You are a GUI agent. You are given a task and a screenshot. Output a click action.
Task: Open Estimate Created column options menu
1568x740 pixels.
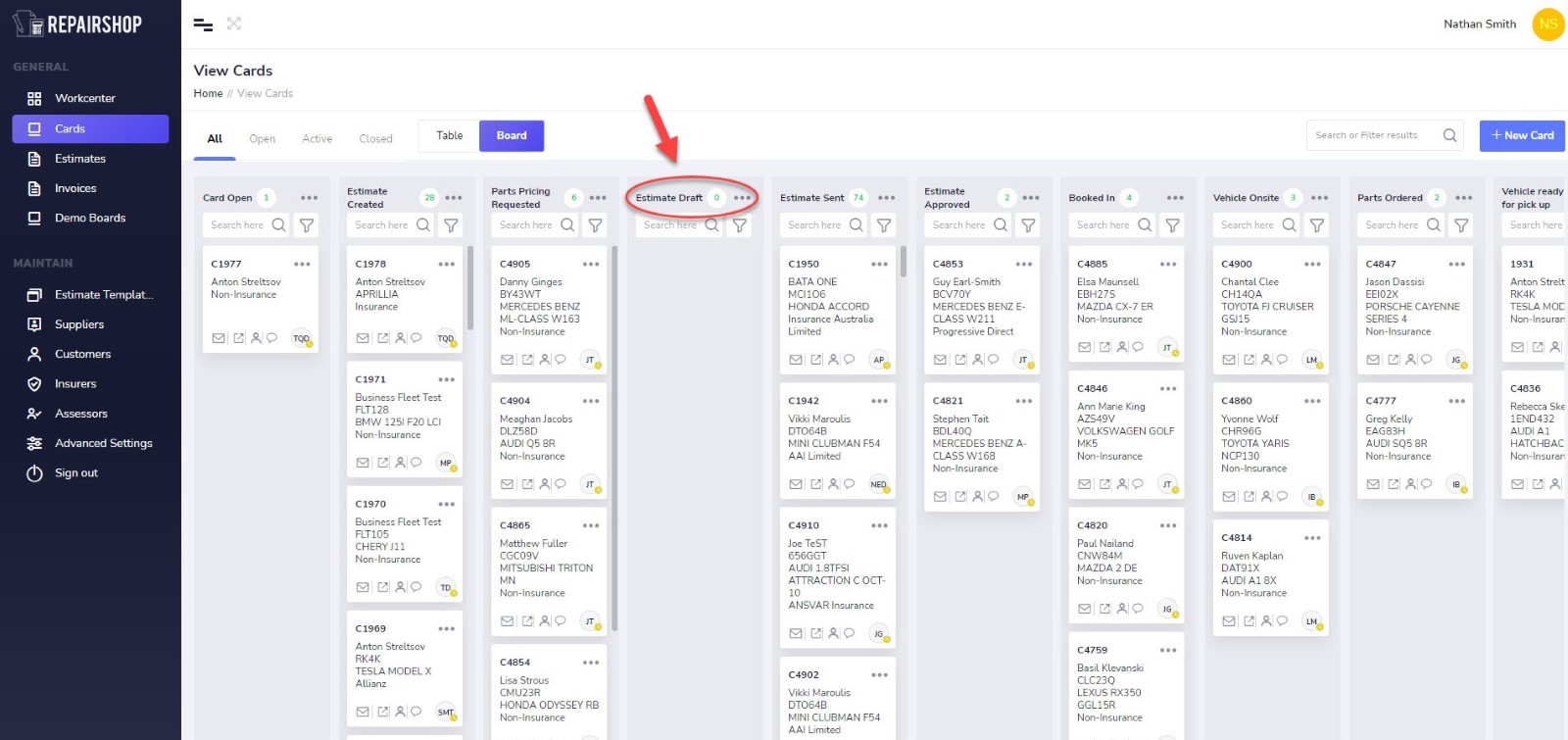click(x=454, y=198)
